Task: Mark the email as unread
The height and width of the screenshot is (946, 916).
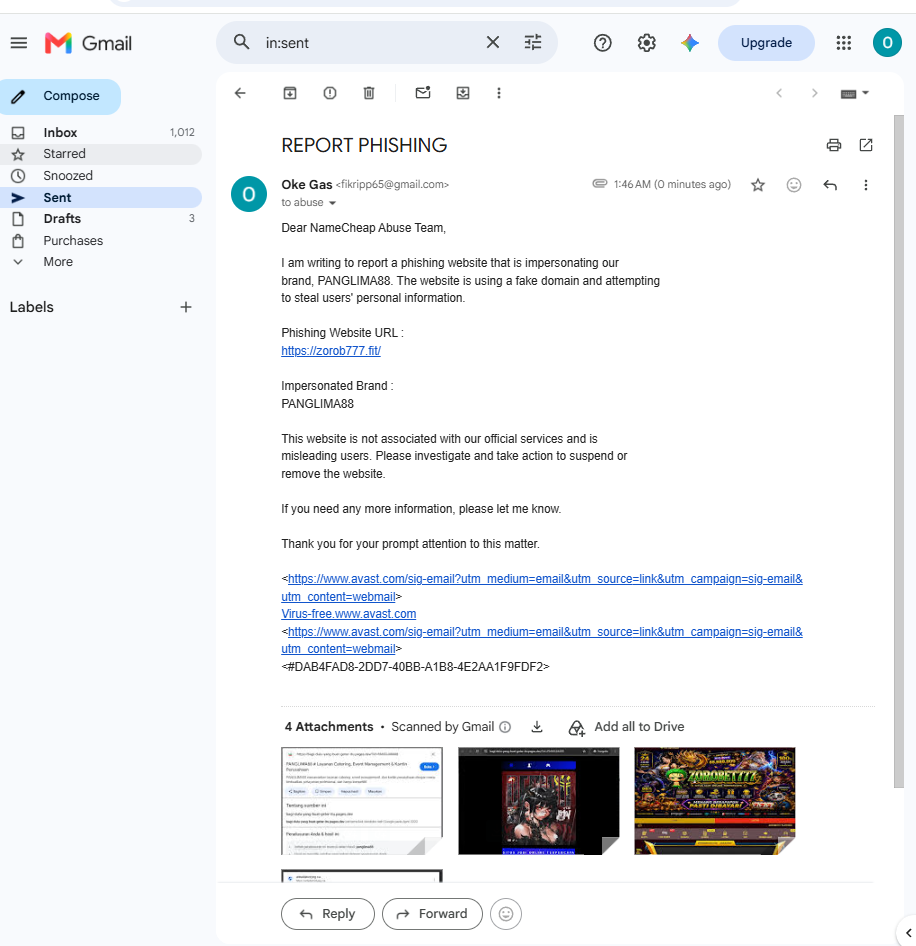Action: pos(423,93)
